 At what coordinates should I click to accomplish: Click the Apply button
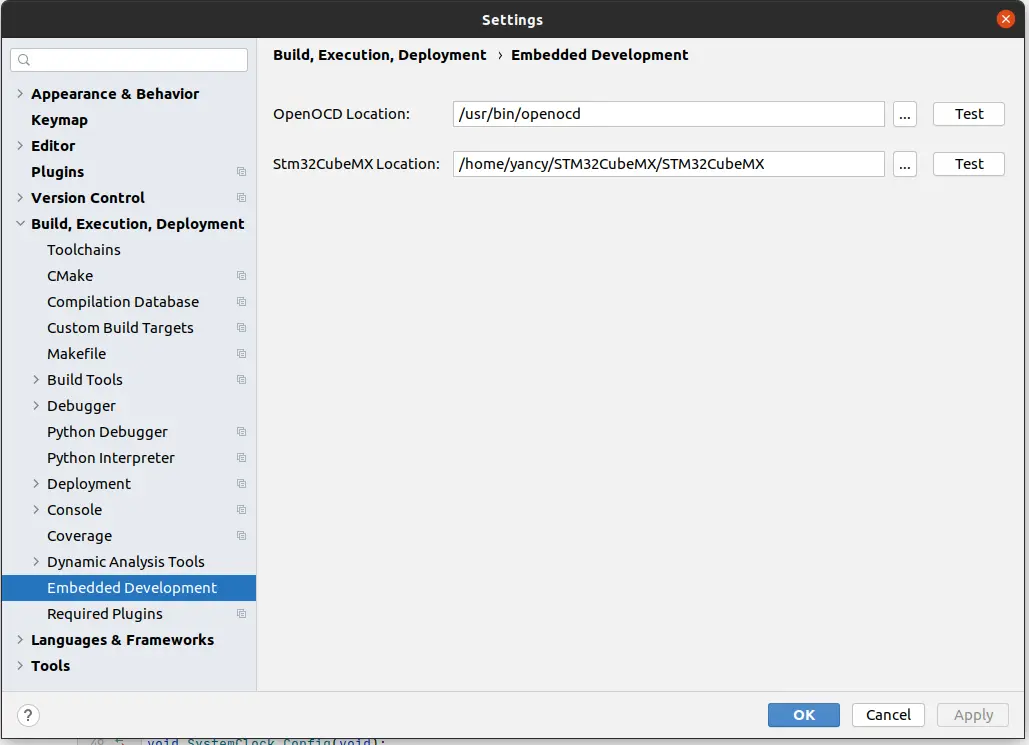click(973, 715)
